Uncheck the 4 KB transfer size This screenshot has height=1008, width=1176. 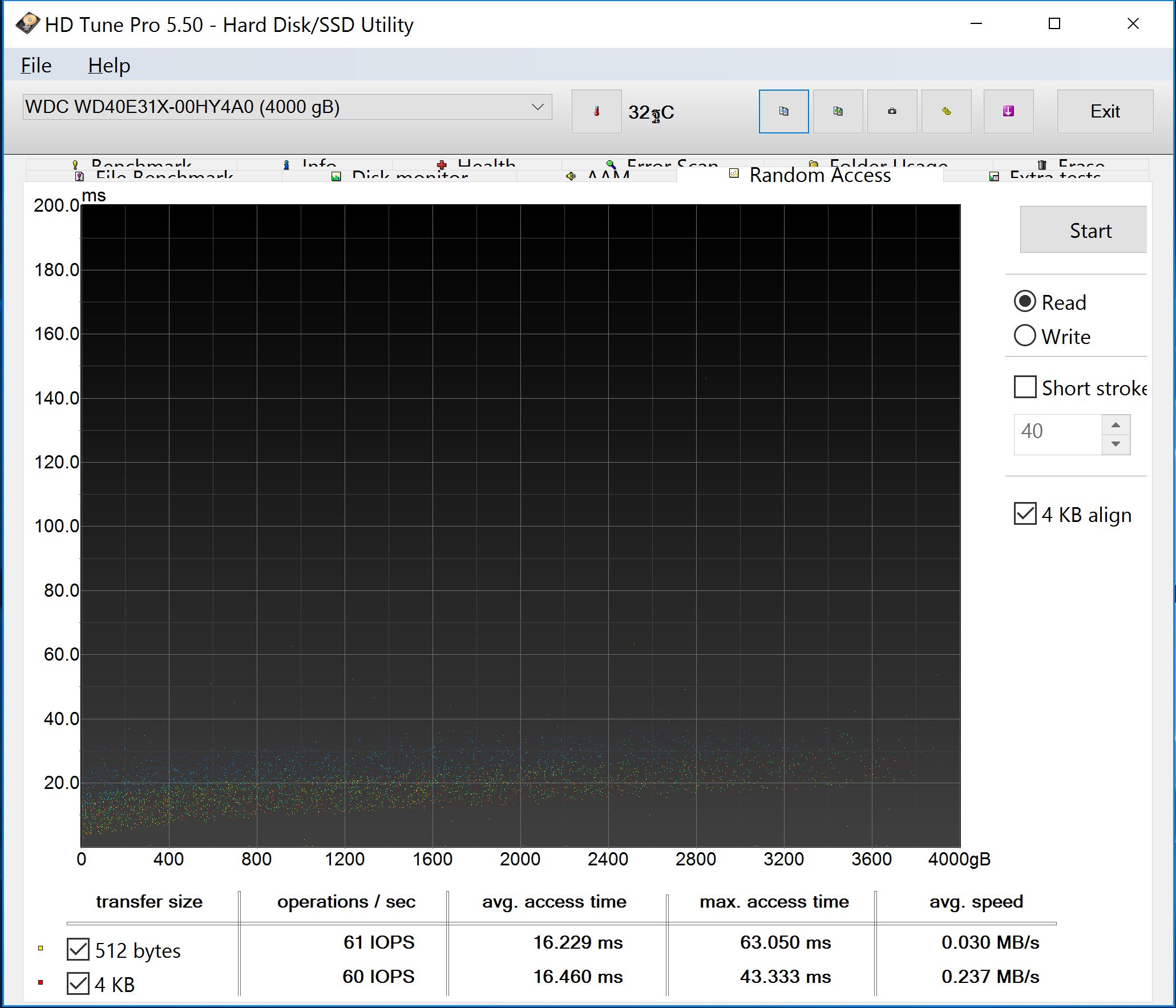pos(78,984)
